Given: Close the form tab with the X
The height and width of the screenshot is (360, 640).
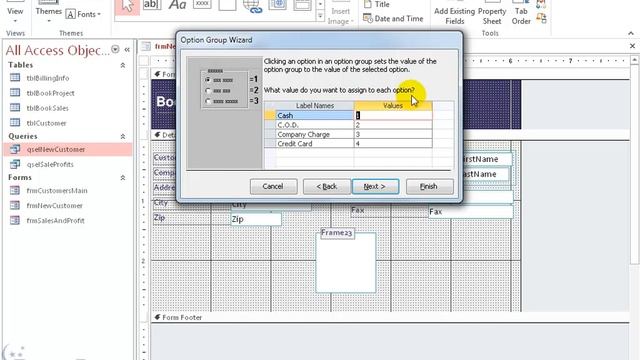Looking at the screenshot, I should (632, 46).
